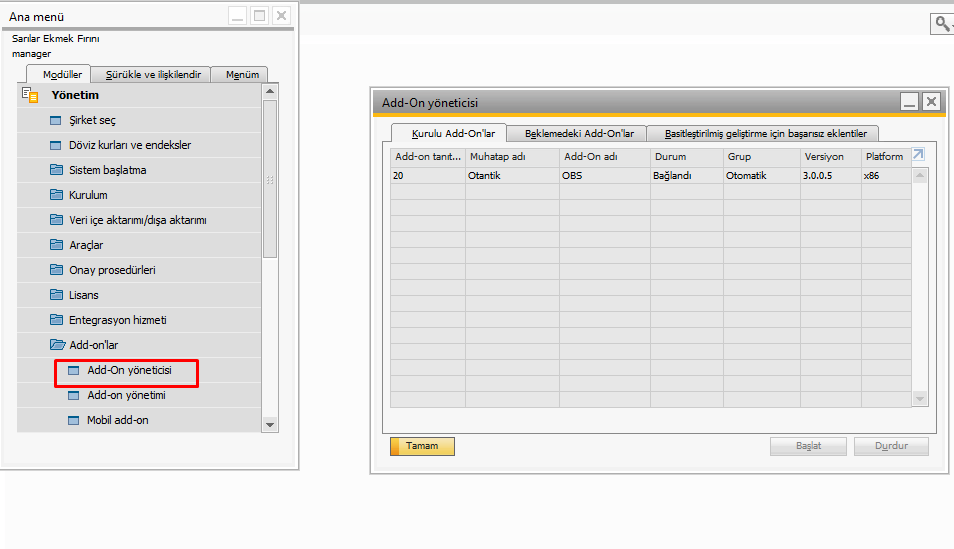This screenshot has height=549, width=954.
Task: Expand the Sistem başlatma folder
Action: [x=57, y=170]
